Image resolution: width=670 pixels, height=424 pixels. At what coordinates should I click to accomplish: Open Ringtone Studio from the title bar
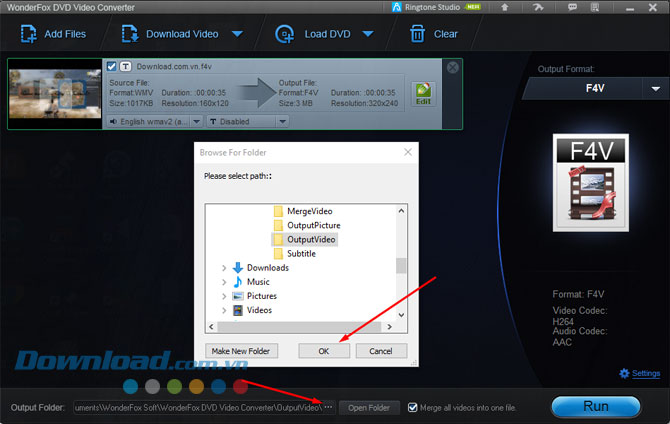[x=436, y=7]
